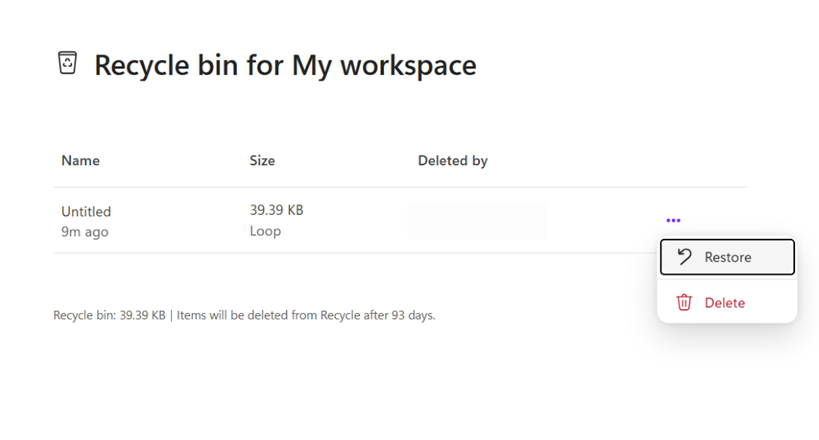This screenshot has height=440, width=819.
Task: Click the red trash icon for Delete
Action: pos(684,303)
